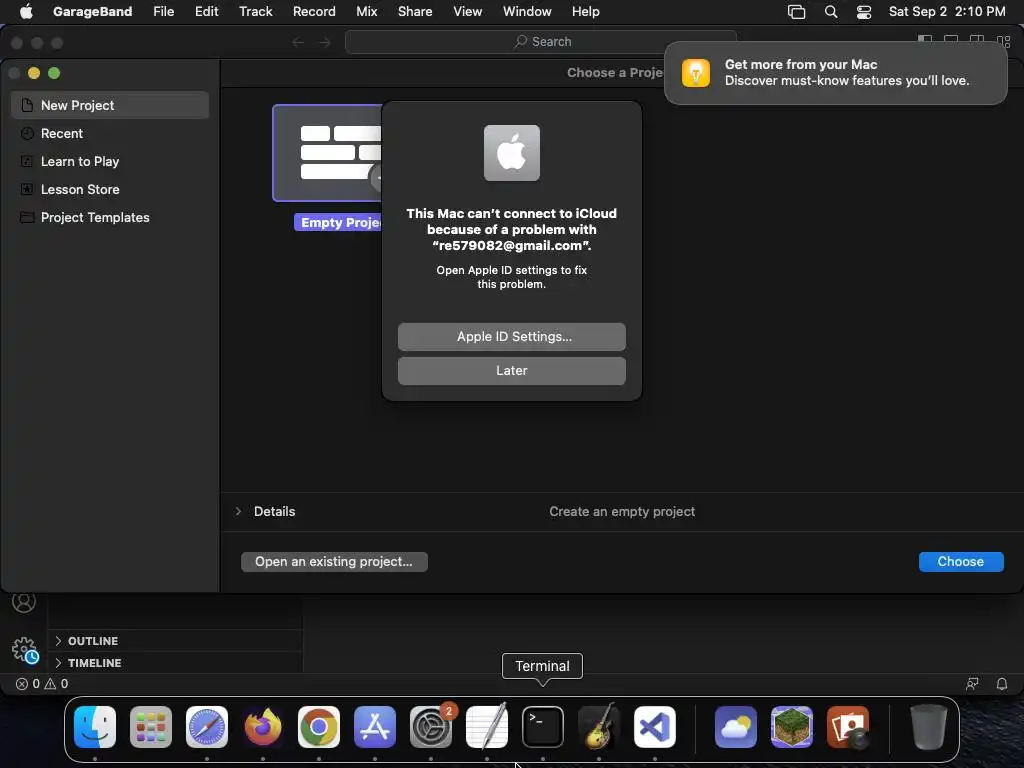Open Visual Studio Code from the Dock

(655, 727)
